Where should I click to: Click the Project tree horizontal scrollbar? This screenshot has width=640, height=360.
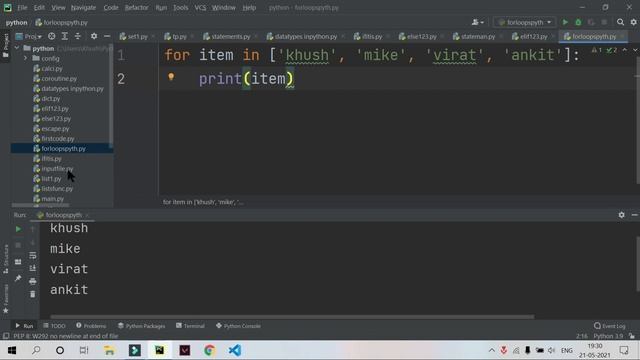40,205
